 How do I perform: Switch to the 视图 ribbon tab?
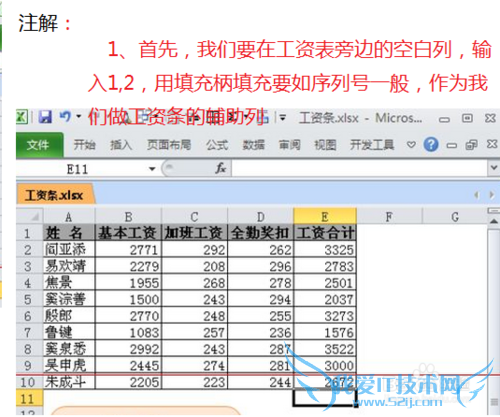(x=325, y=145)
